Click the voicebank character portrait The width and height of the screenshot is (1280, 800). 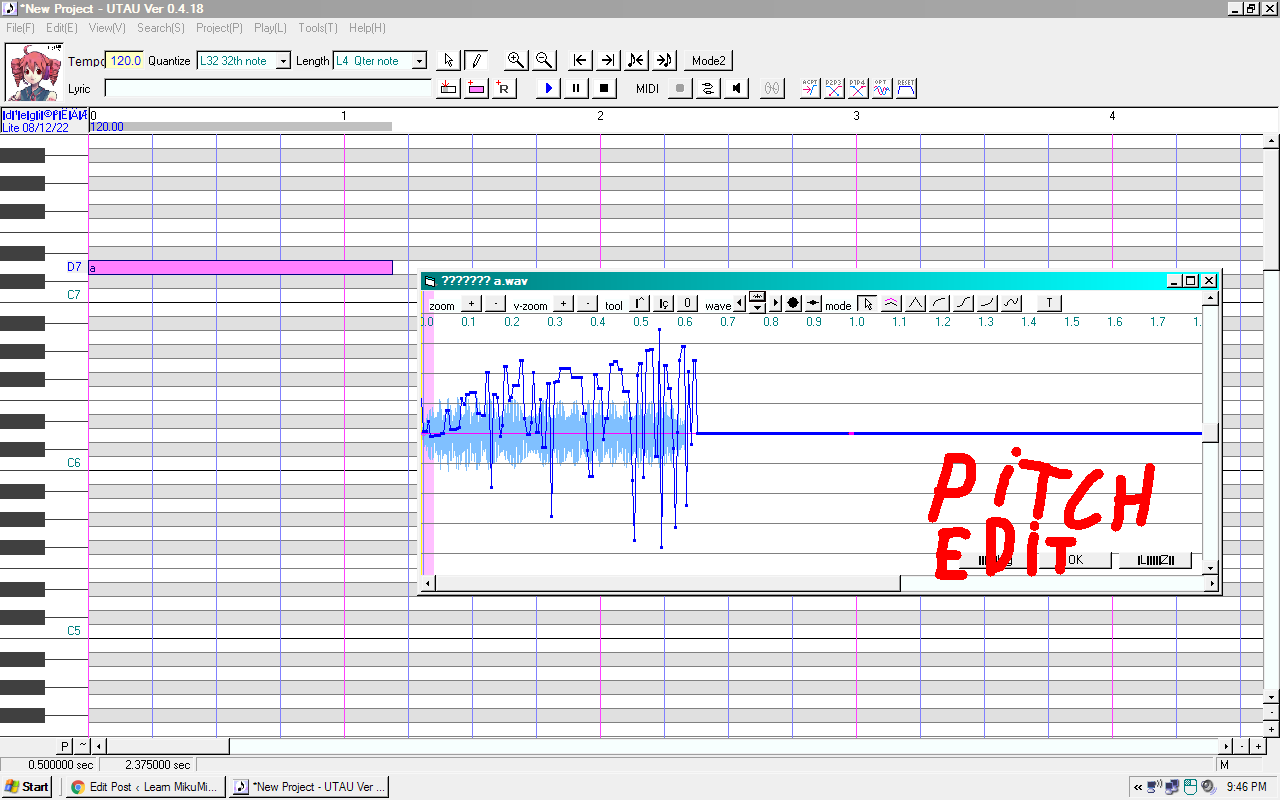point(35,72)
